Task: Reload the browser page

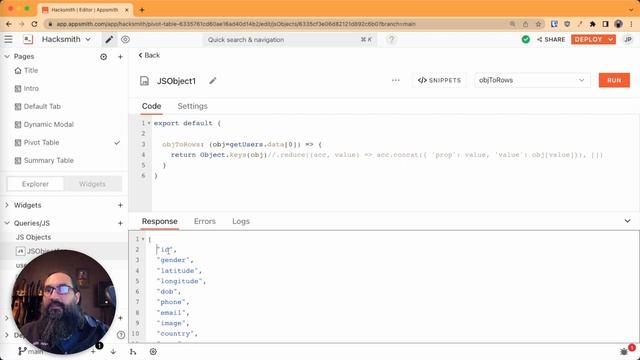Action: coord(35,24)
